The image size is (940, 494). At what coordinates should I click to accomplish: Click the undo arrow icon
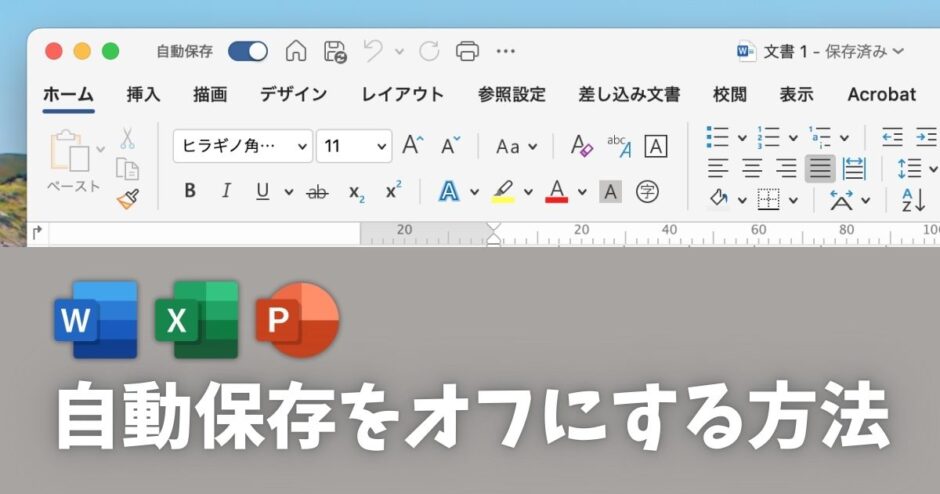(373, 50)
